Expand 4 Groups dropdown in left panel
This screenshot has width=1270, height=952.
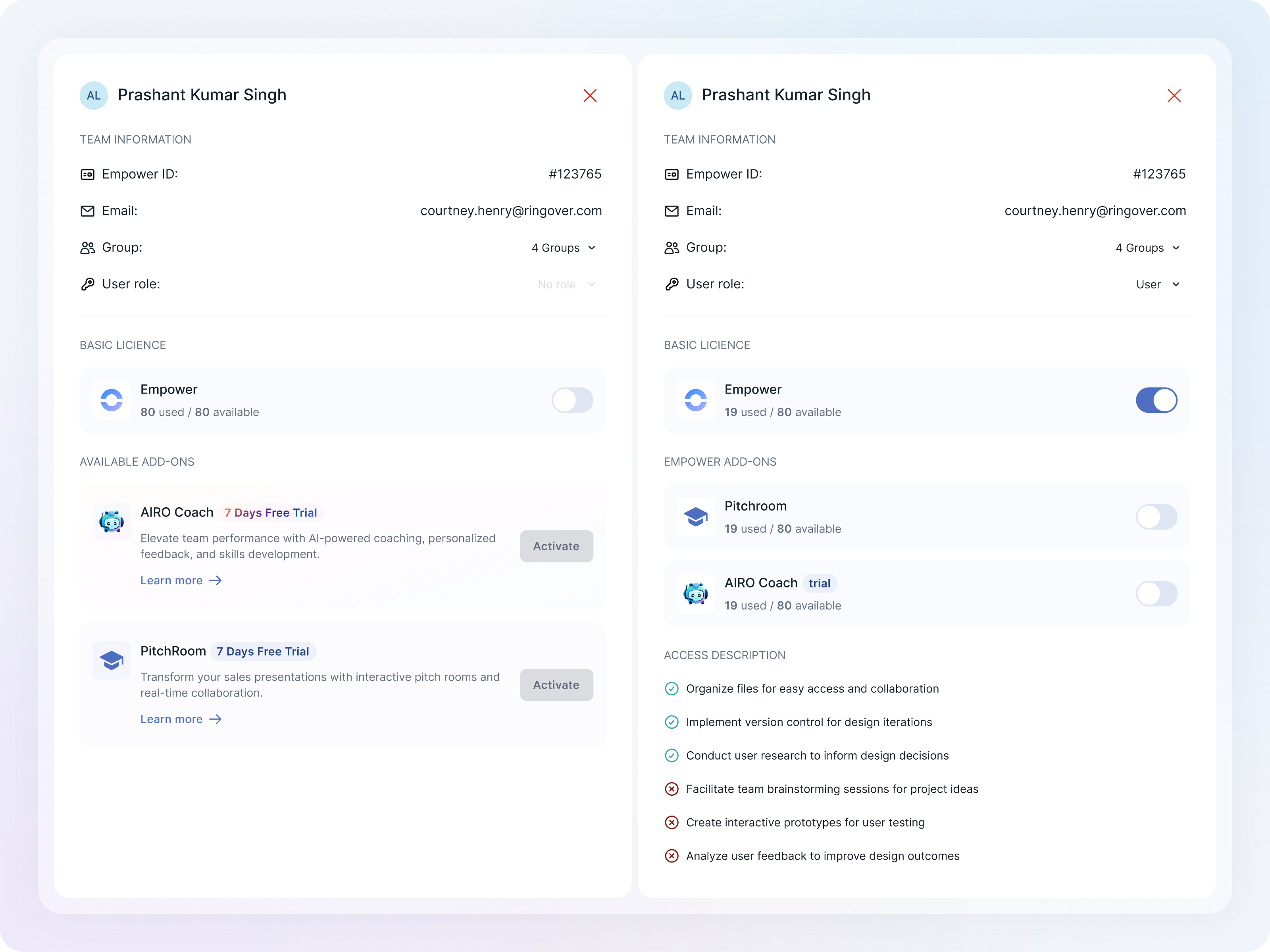(564, 248)
